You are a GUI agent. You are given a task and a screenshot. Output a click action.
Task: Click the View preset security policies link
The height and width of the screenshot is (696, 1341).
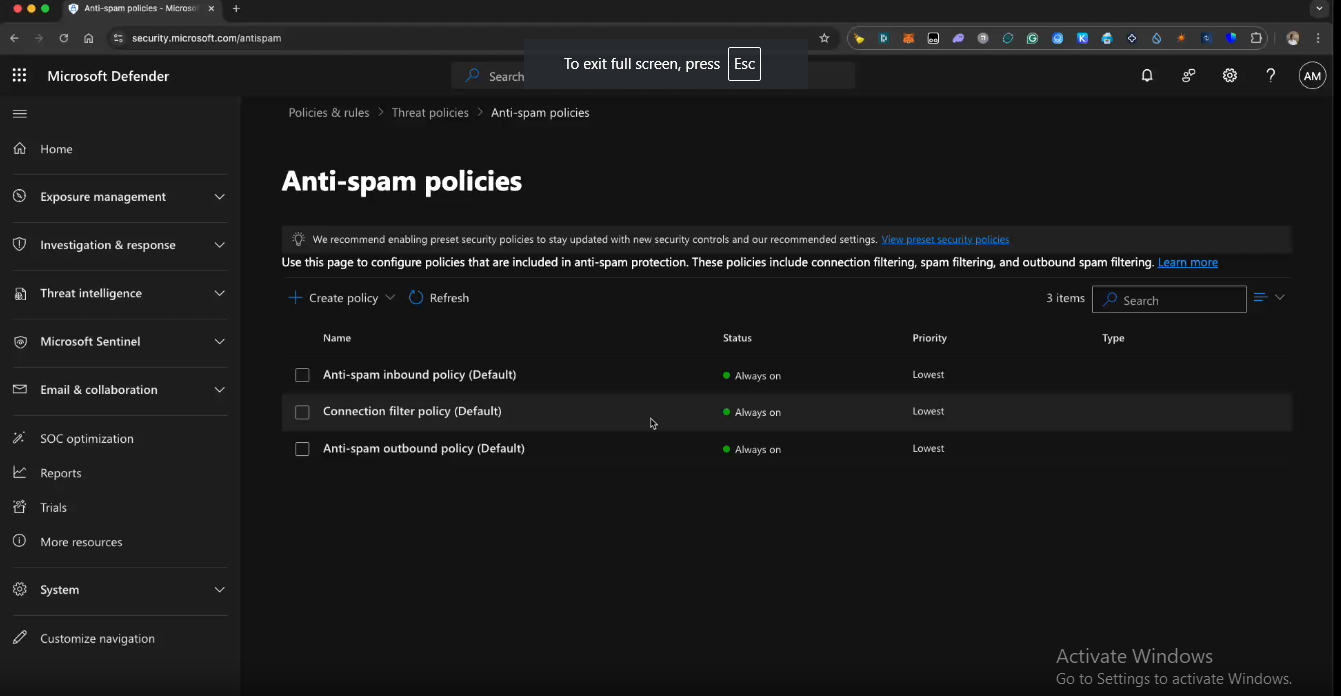click(945, 240)
